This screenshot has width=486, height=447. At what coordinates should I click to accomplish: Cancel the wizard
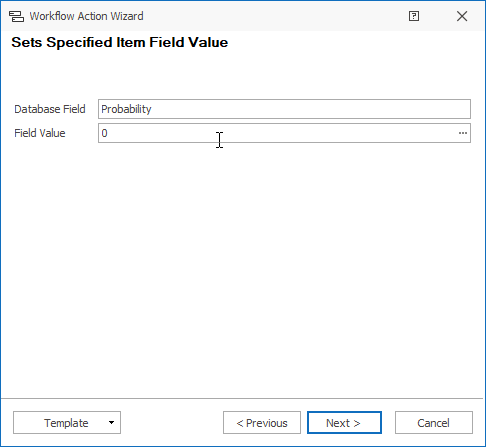(434, 423)
